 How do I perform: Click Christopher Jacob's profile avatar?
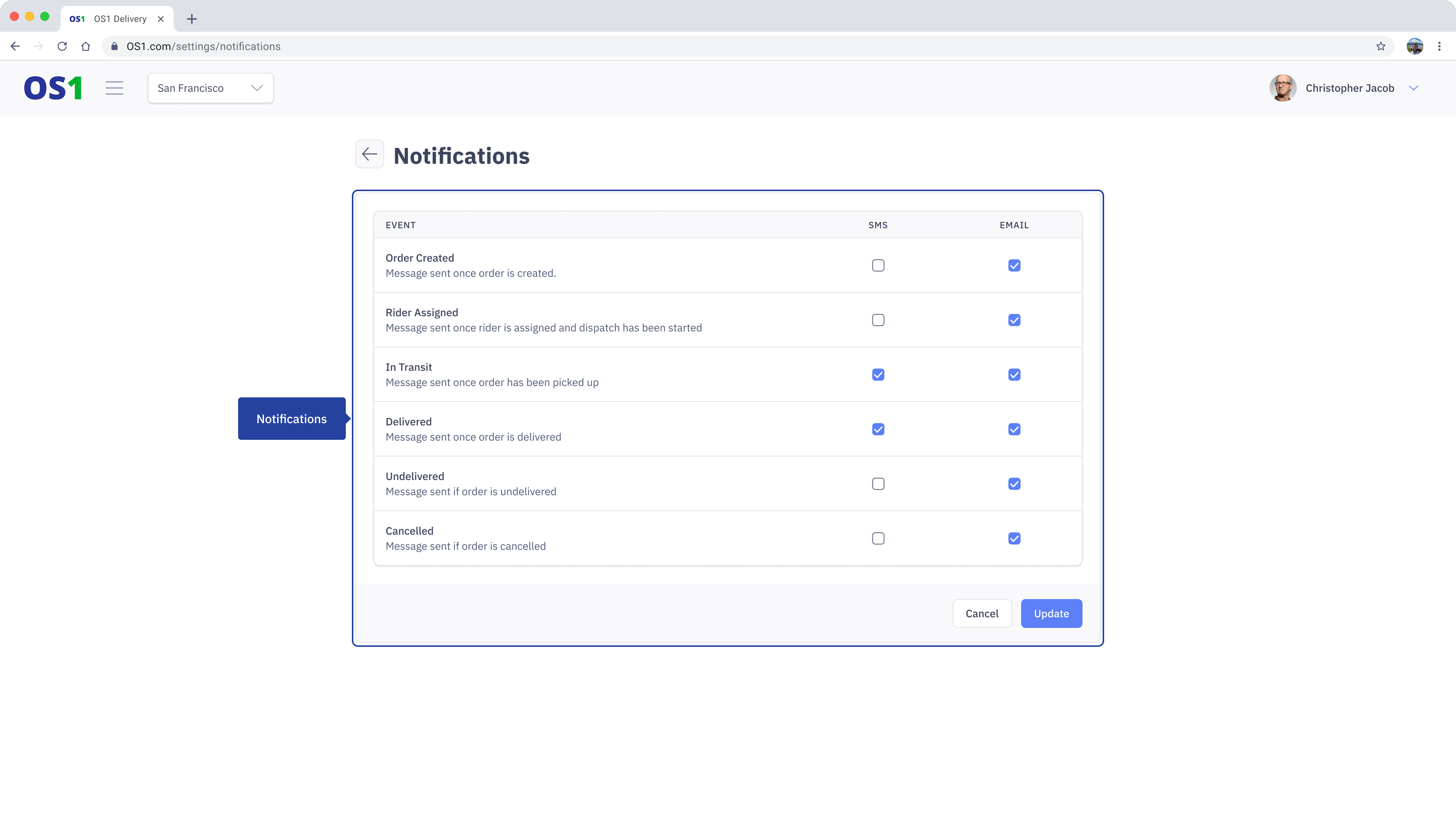(x=1282, y=88)
